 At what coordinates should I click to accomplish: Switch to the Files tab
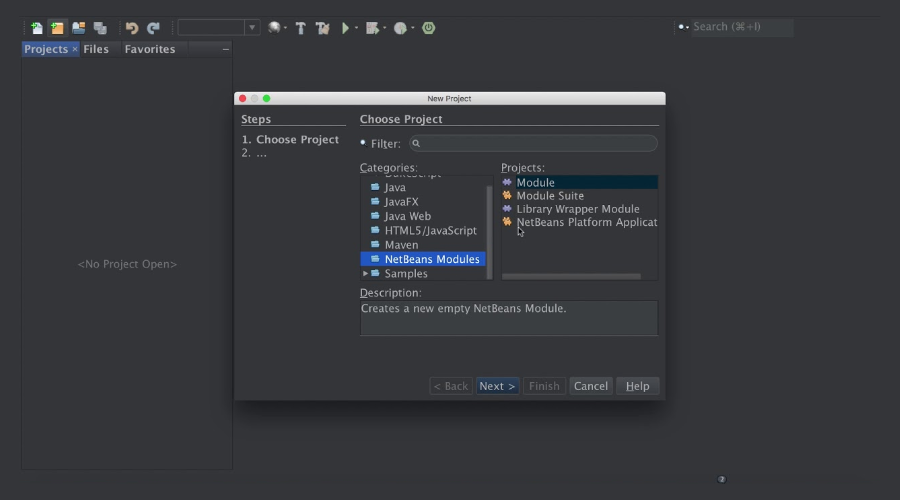(96, 49)
